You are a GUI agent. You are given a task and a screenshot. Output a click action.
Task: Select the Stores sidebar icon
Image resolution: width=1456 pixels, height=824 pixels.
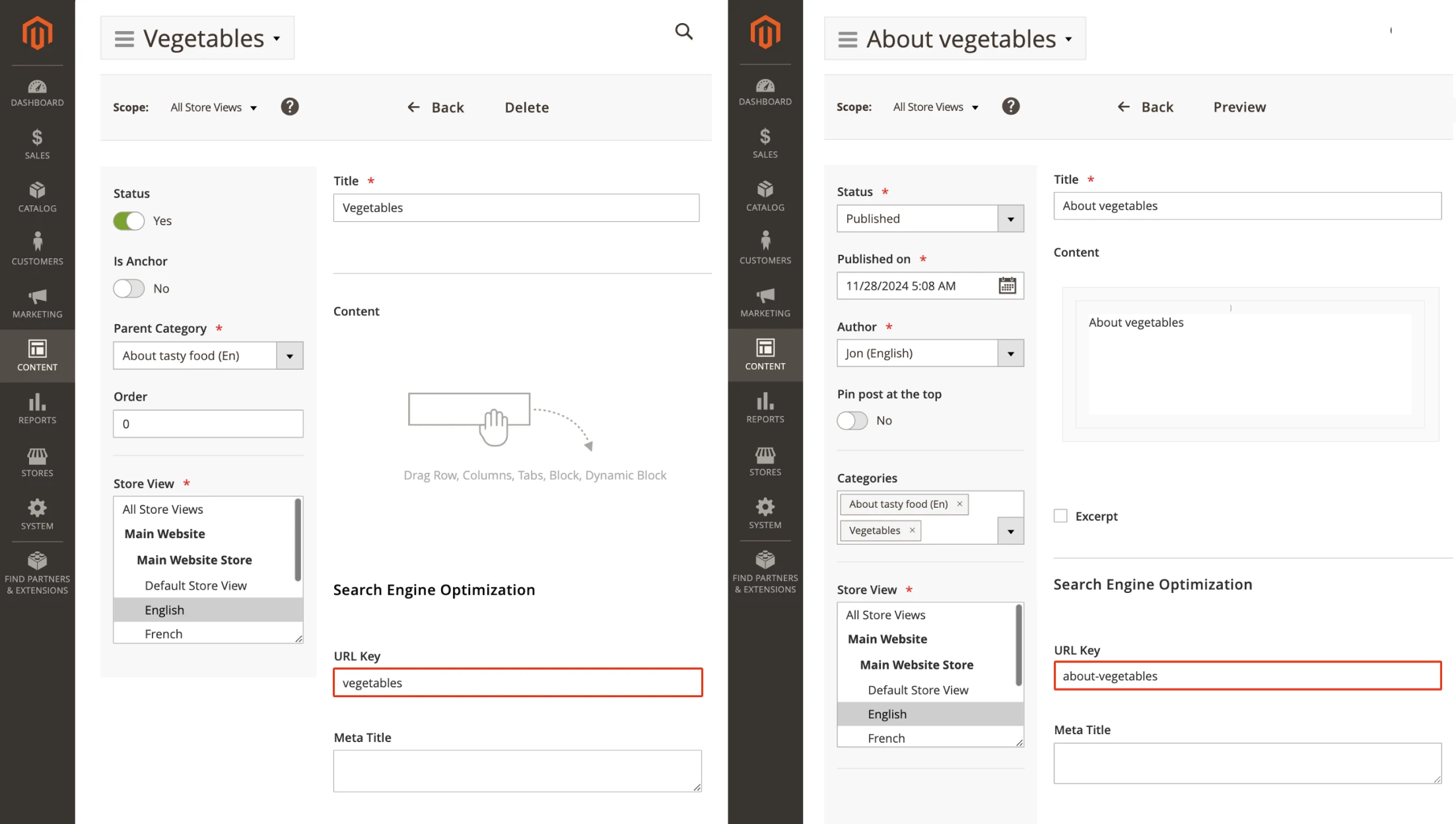click(x=37, y=460)
